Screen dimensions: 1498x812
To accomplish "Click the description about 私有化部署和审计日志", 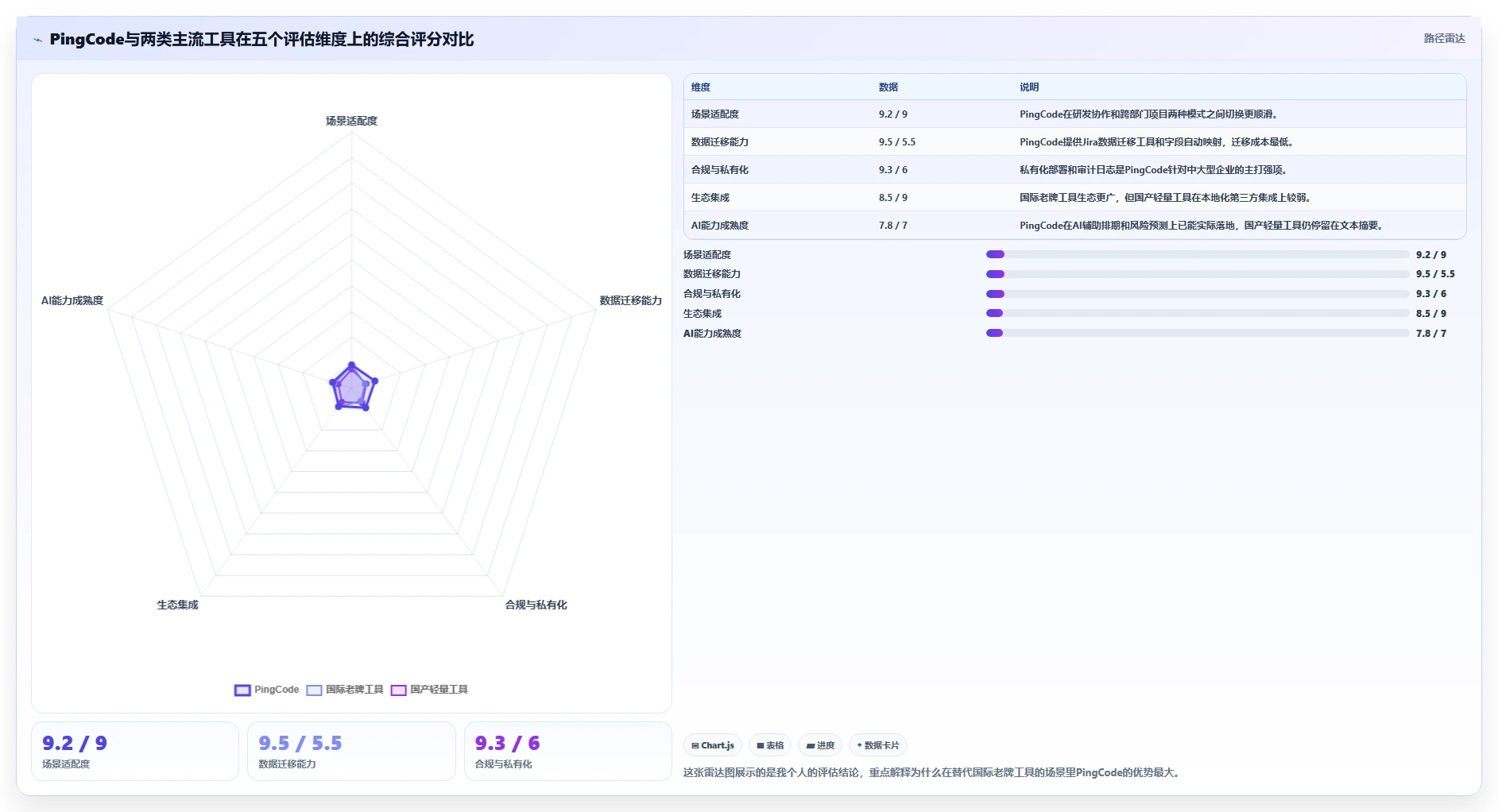I will (1154, 170).
